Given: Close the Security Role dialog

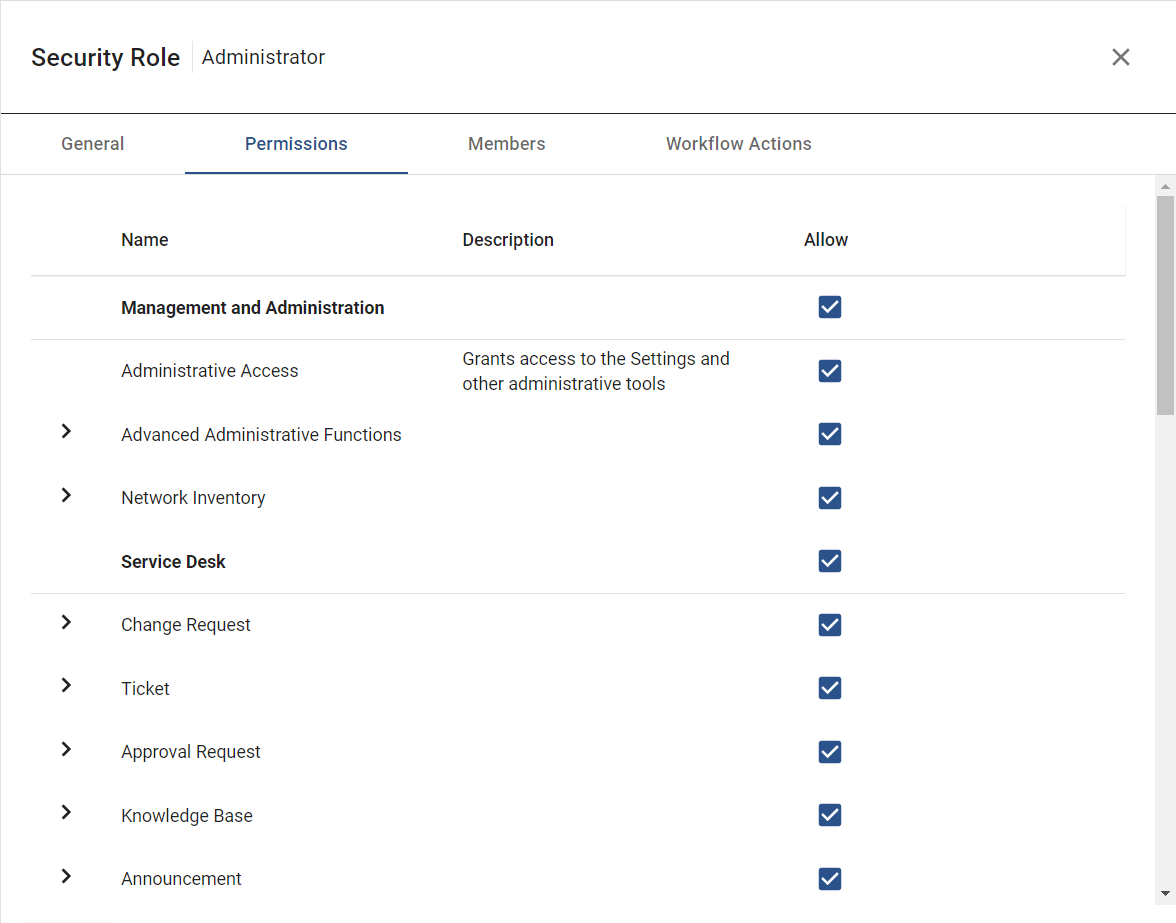Looking at the screenshot, I should point(1120,57).
